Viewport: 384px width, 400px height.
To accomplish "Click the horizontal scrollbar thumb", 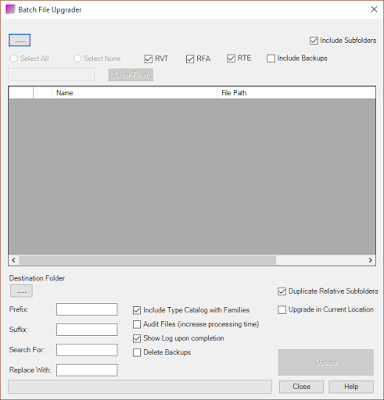I will coord(147,260).
